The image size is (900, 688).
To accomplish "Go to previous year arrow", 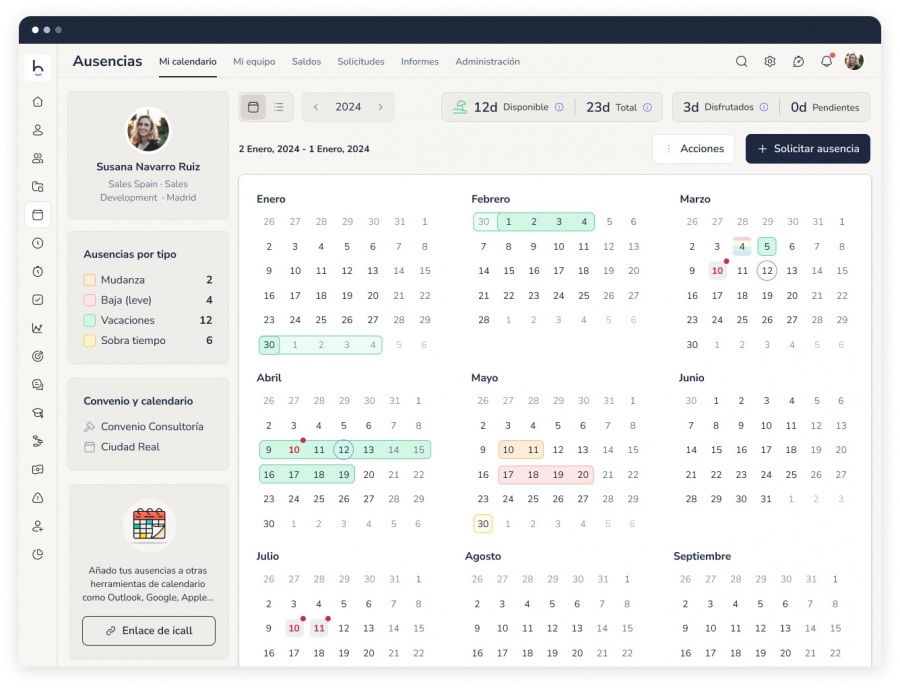I will pos(316,107).
